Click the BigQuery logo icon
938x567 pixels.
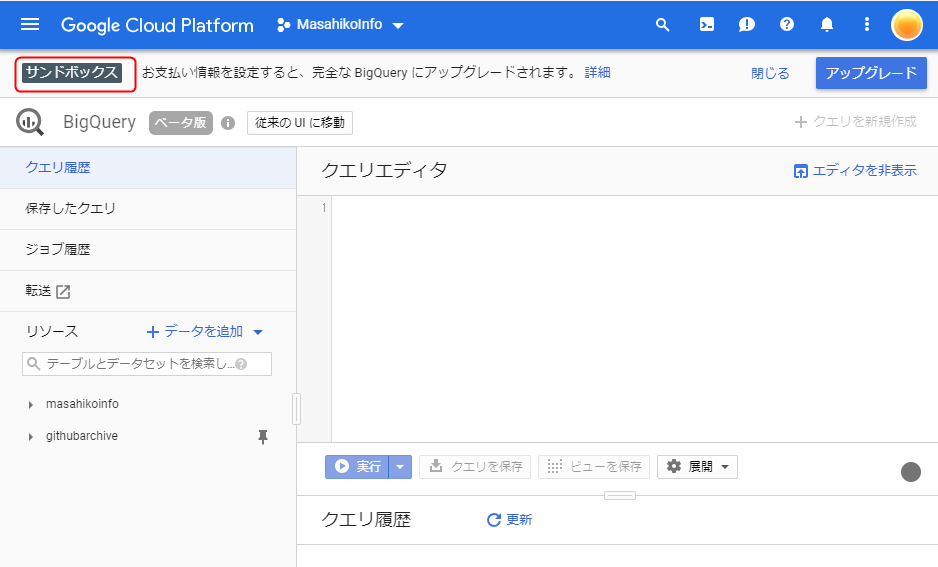pos(29,122)
